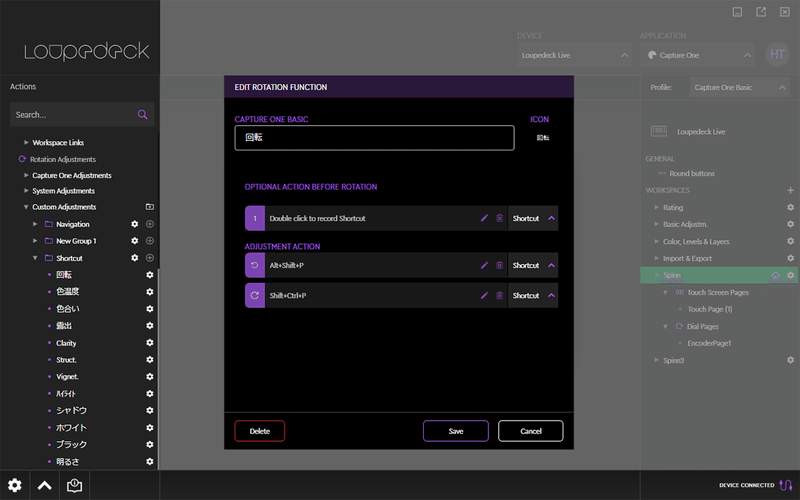The height and width of the screenshot is (500, 800).
Task: Open gear settings for 色温度 action
Action: (x=149, y=292)
